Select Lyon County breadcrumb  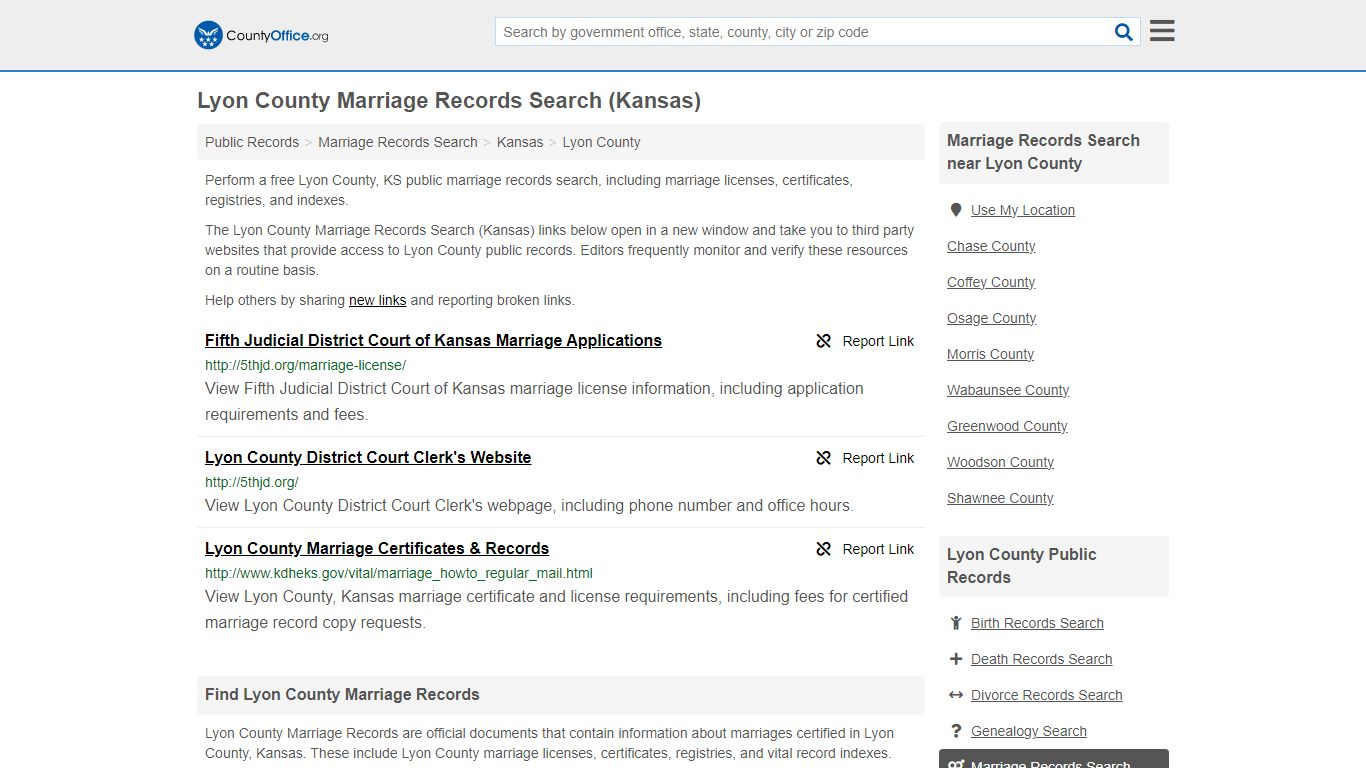601,142
